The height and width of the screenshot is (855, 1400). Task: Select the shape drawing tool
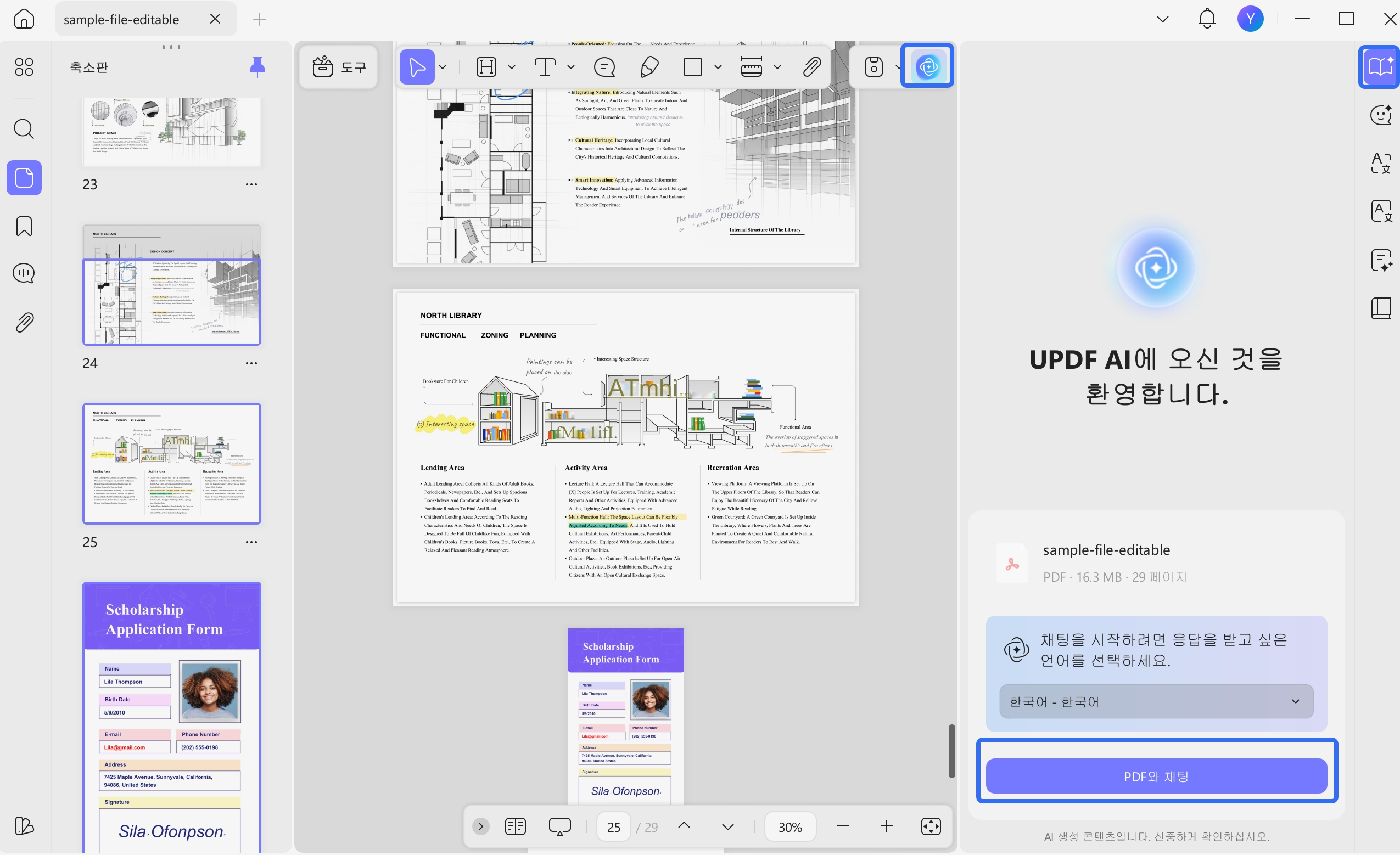(692, 66)
